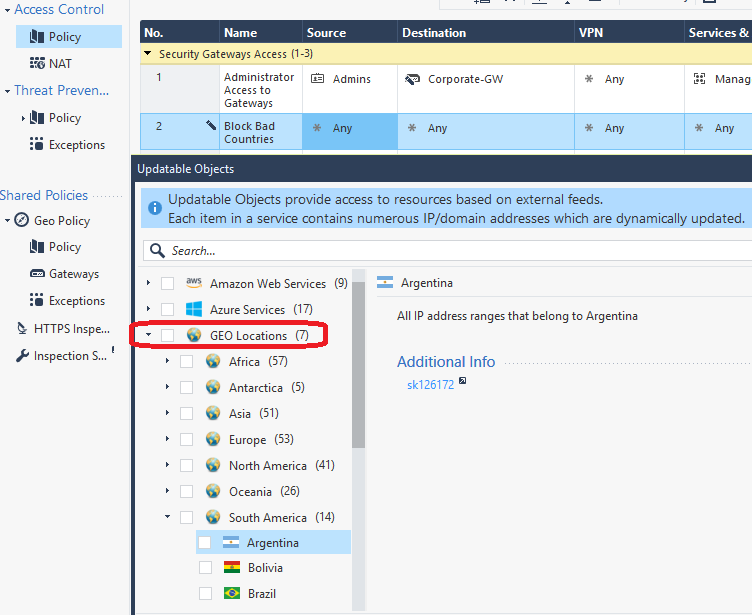This screenshot has width=752, height=615.
Task: Open the sk126172 link
Action: [x=430, y=384]
